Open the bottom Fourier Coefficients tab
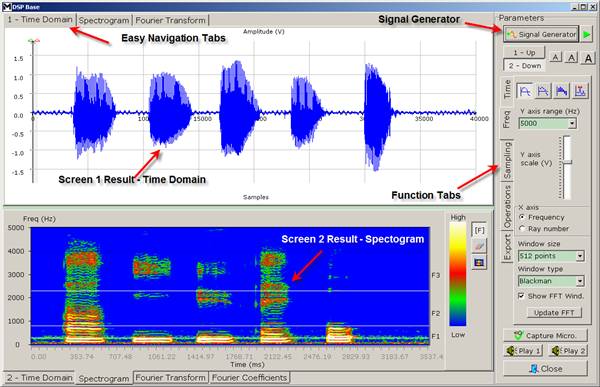This screenshot has width=600, height=387. click(x=249, y=378)
